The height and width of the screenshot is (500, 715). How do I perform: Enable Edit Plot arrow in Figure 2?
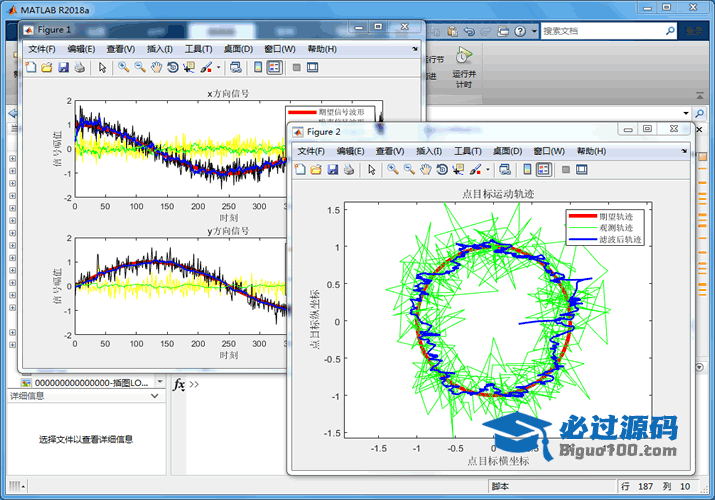tap(372, 170)
